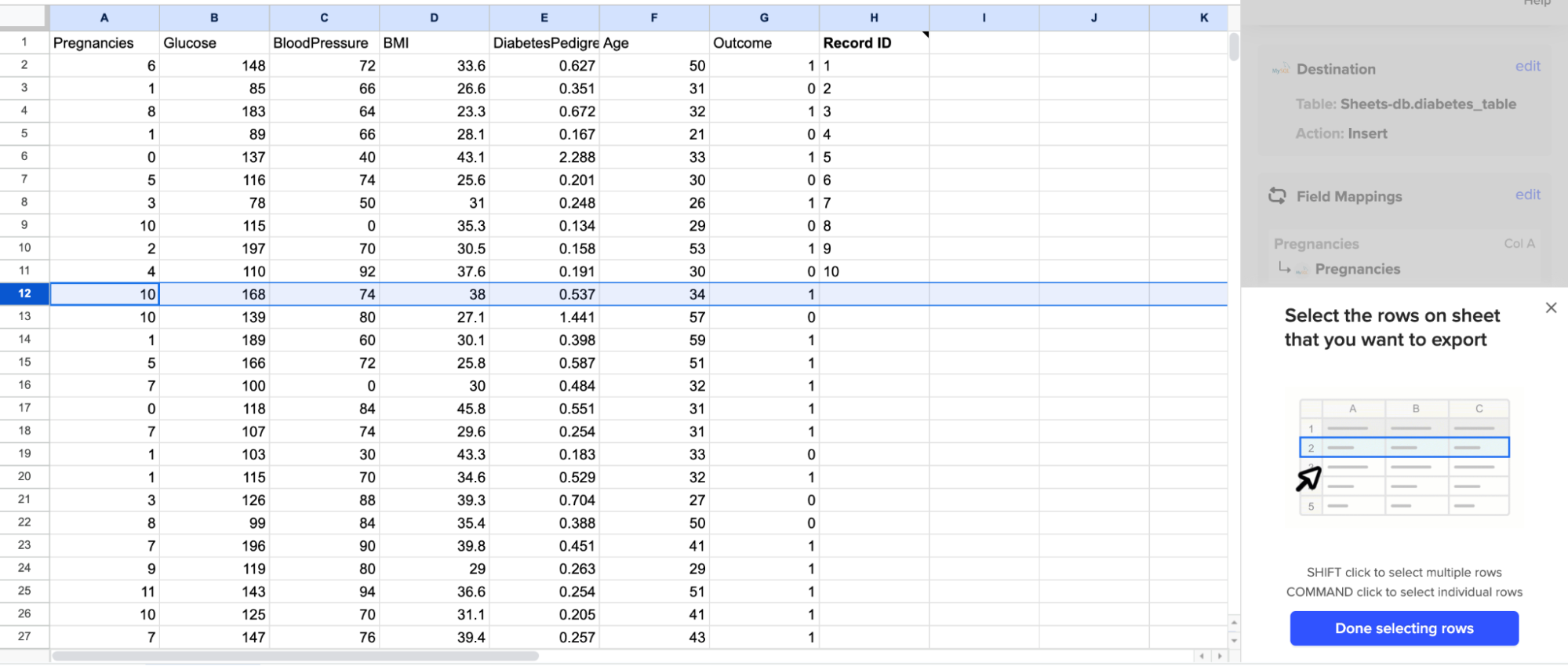Click the scroll left arrow
This screenshot has height=666, width=1568.
tap(1201, 656)
